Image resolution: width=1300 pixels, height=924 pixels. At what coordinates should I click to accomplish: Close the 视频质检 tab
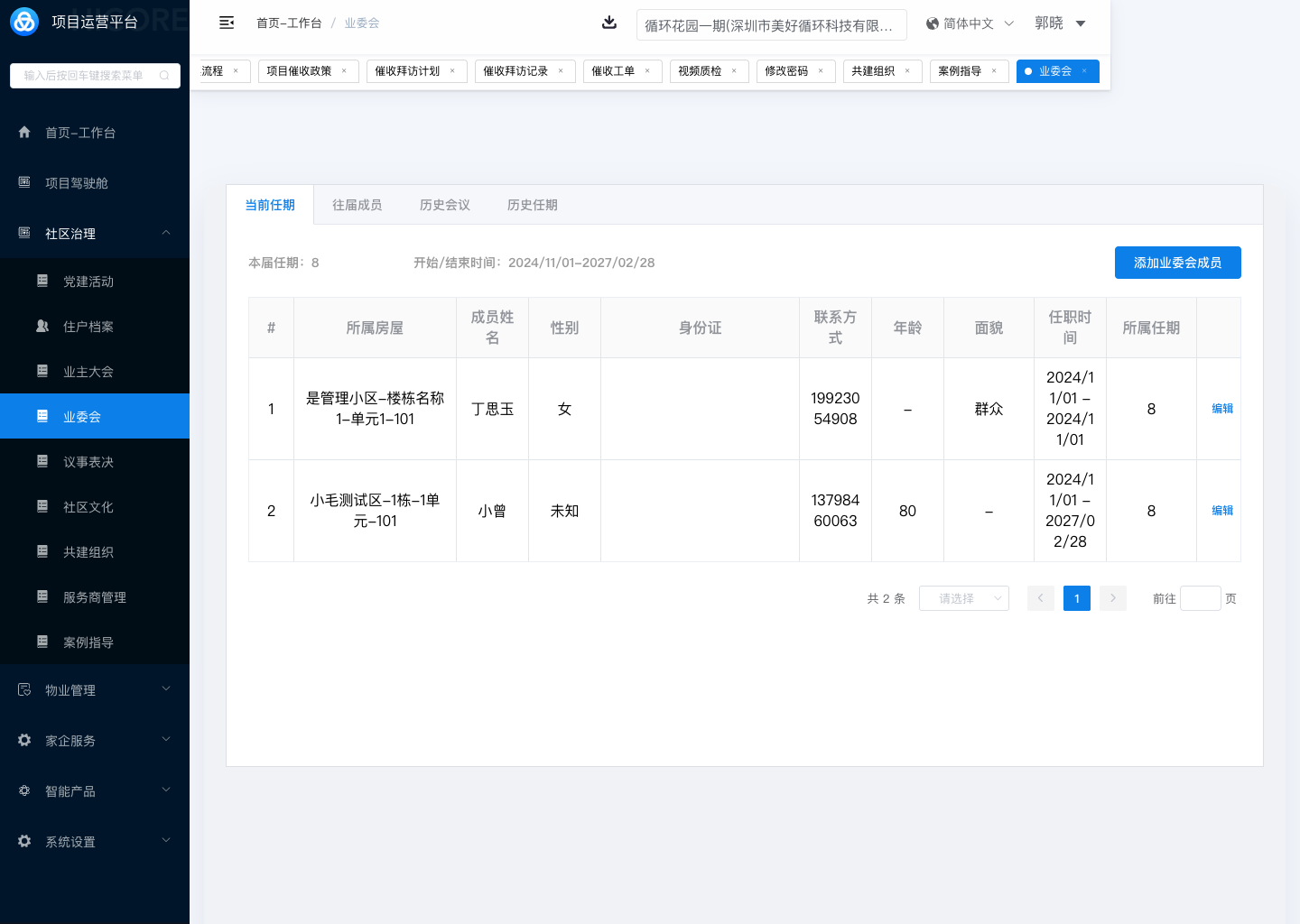point(734,71)
